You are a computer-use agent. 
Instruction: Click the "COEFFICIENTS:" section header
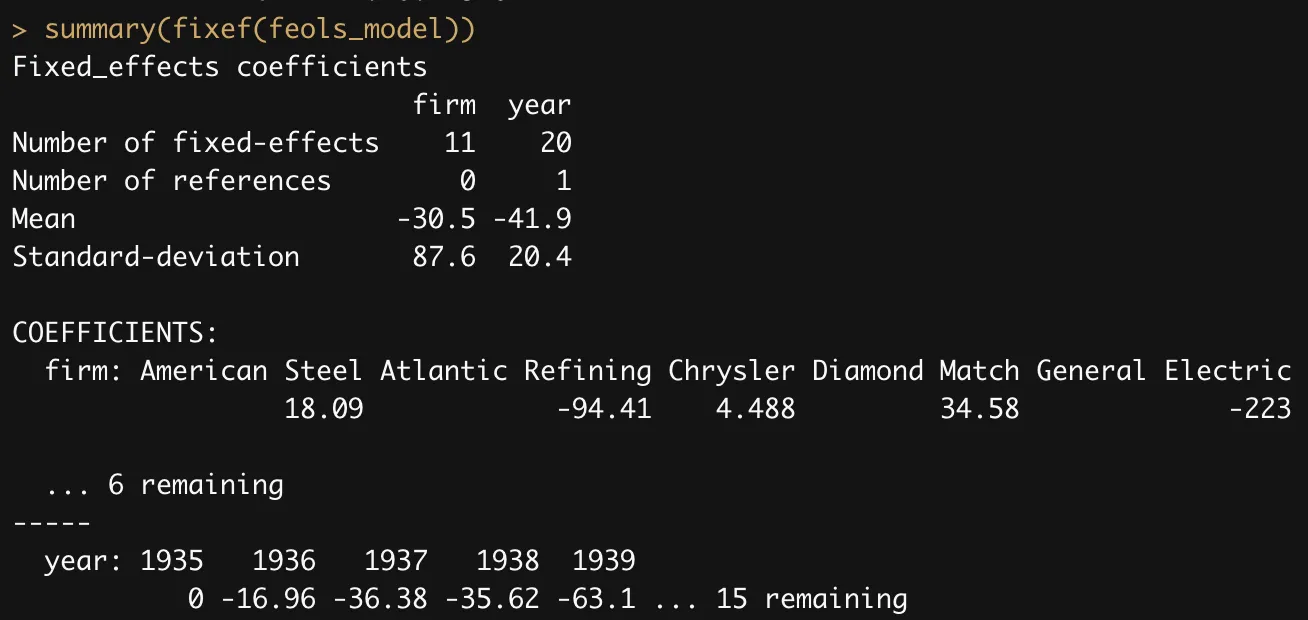tap(115, 333)
